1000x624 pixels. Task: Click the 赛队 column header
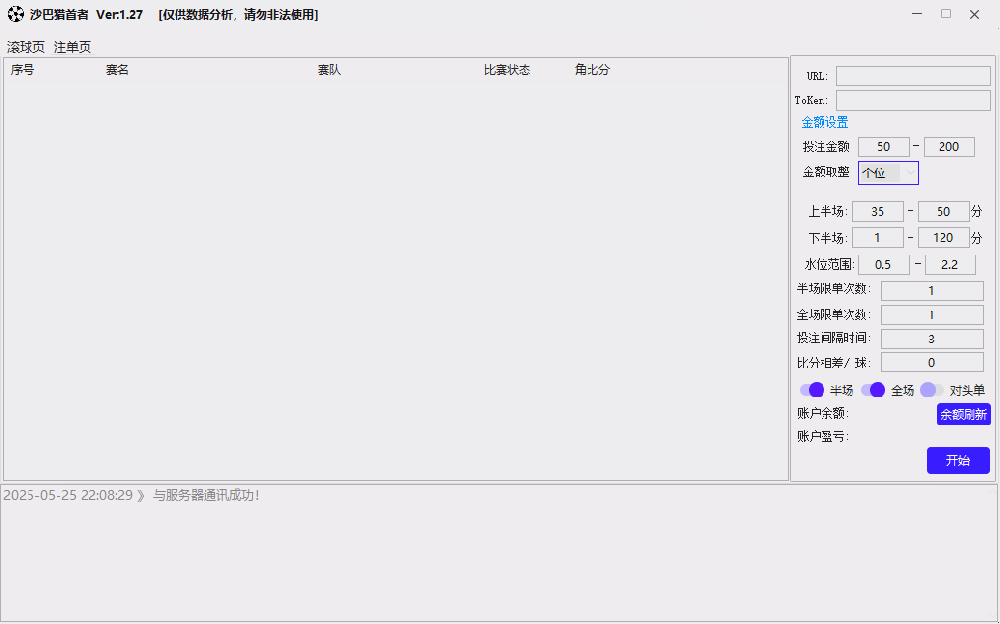[x=329, y=70]
